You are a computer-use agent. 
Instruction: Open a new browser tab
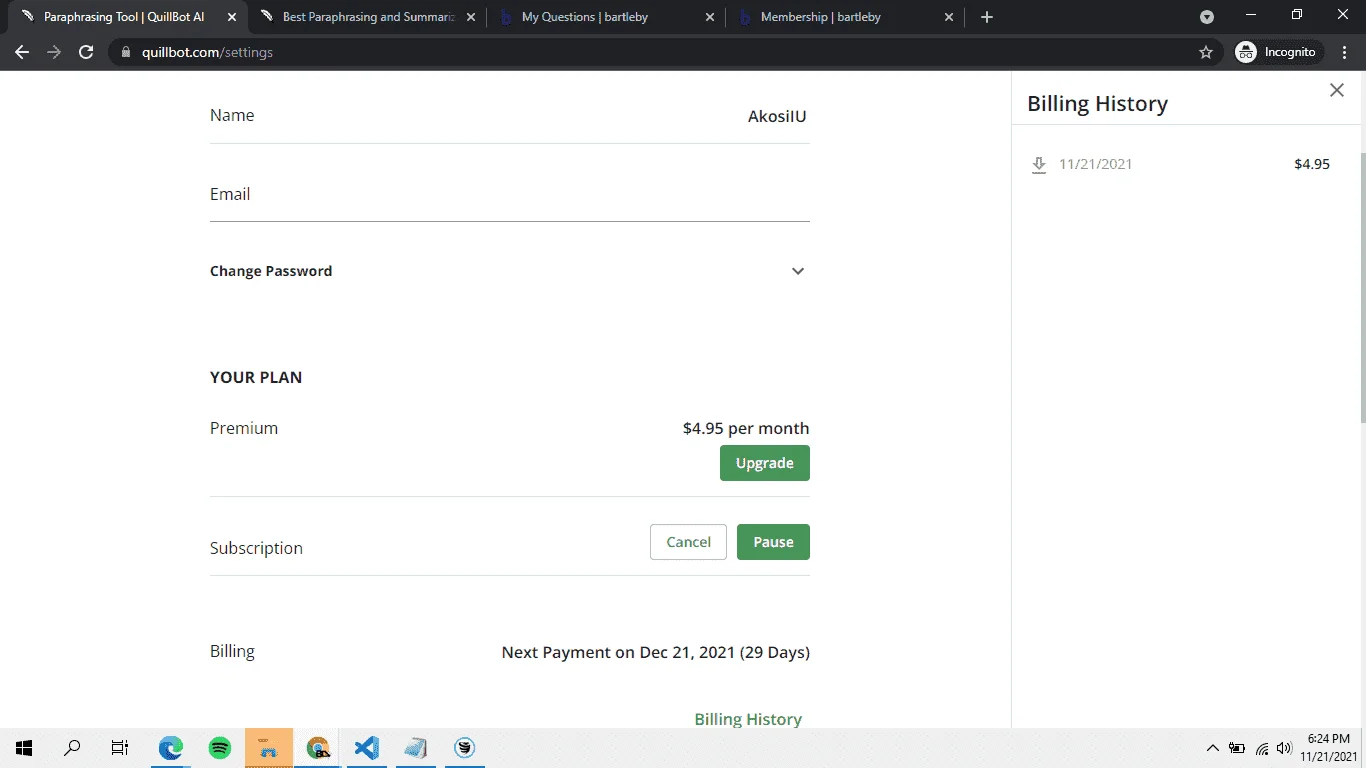987,17
